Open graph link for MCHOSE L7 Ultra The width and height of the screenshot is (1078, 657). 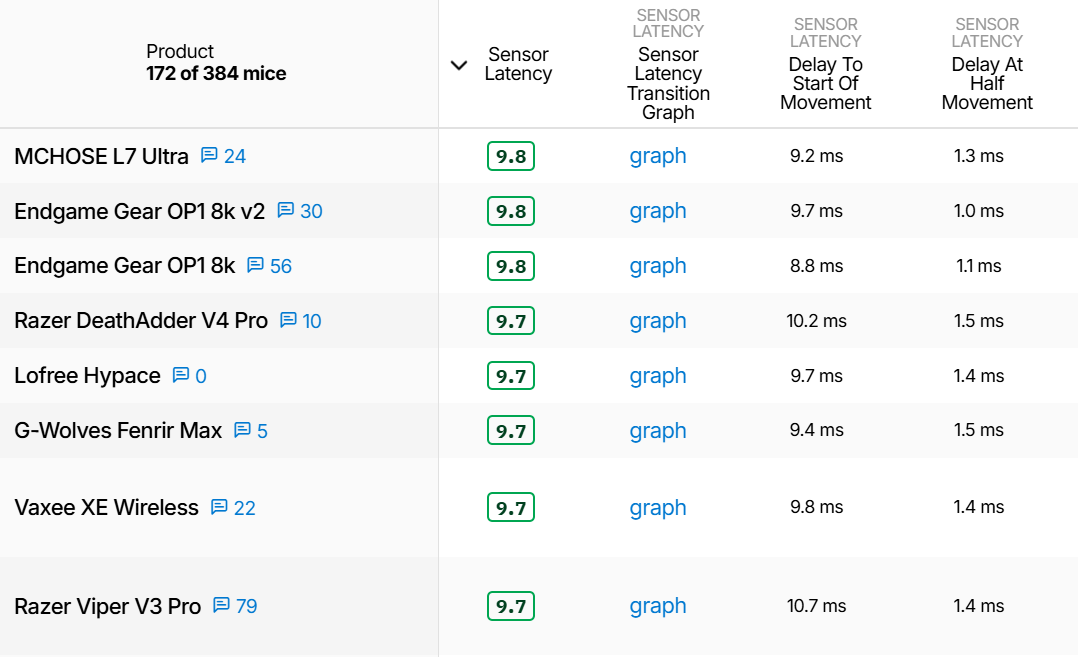[658, 156]
